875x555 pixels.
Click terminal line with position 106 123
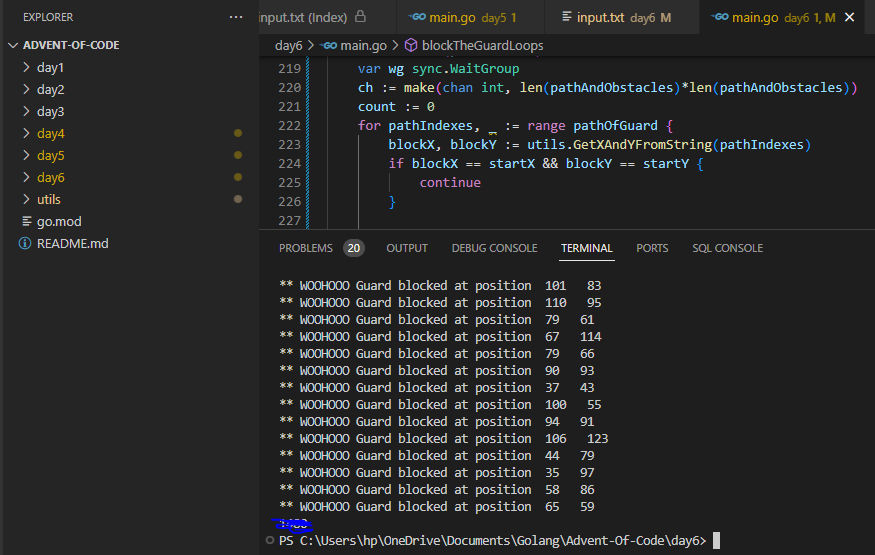[x=443, y=439]
